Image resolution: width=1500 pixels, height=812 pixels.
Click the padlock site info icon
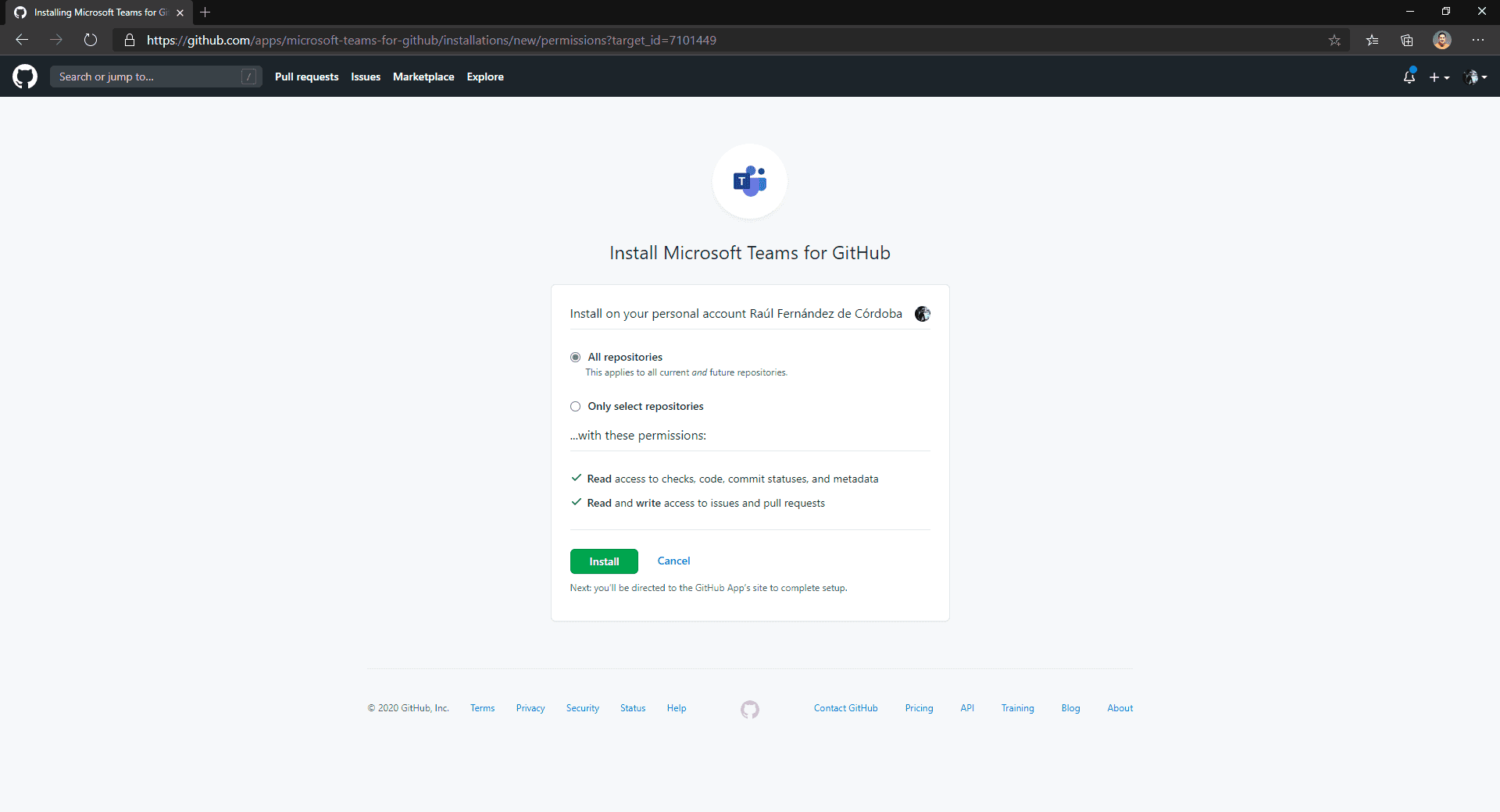click(130, 40)
